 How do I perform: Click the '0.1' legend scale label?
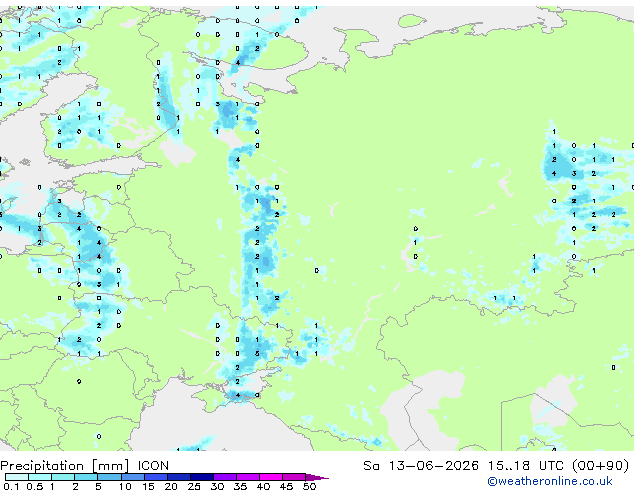11,486
